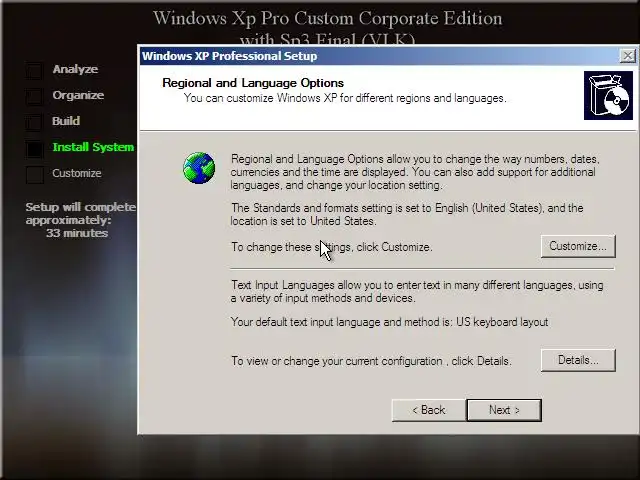Click the Windows XP Professional Setup title
Image resolution: width=640 pixels, height=480 pixels.
(x=229, y=56)
